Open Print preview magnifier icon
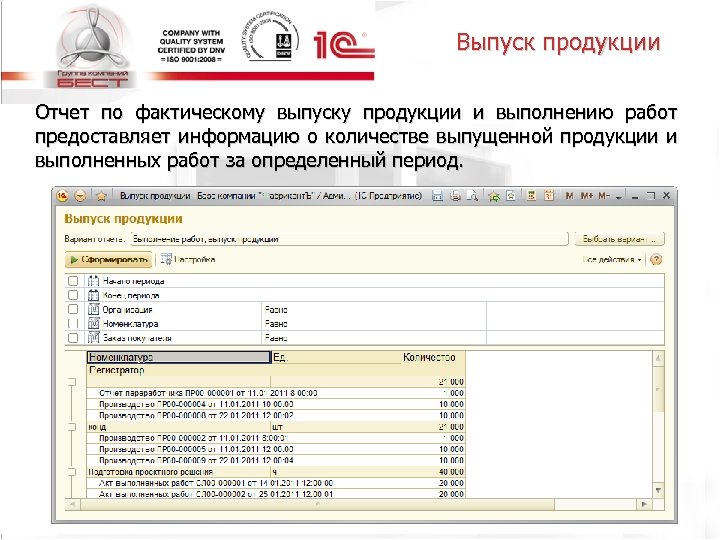This screenshot has height=540, width=720. click(x=472, y=196)
